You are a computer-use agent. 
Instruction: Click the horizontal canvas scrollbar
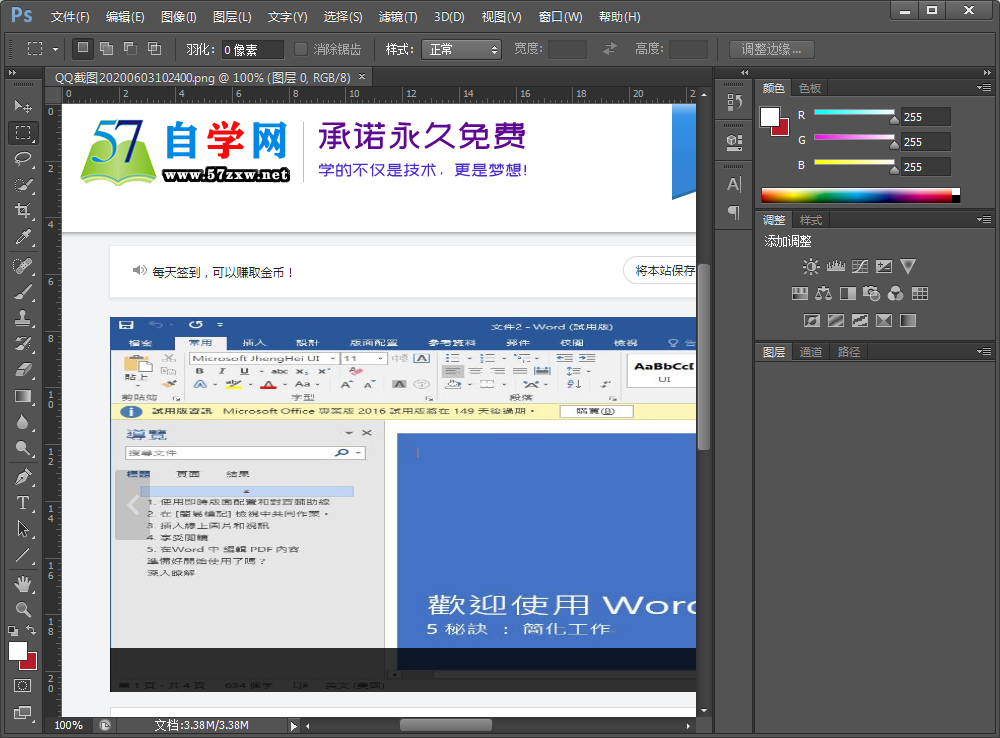[445, 725]
